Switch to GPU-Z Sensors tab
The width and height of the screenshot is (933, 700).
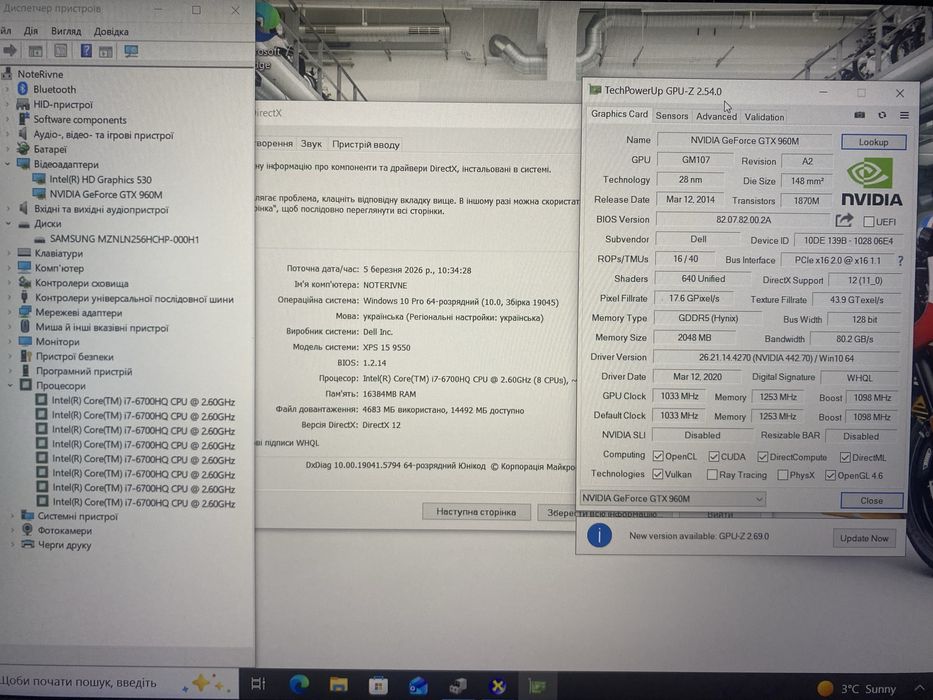(672, 116)
